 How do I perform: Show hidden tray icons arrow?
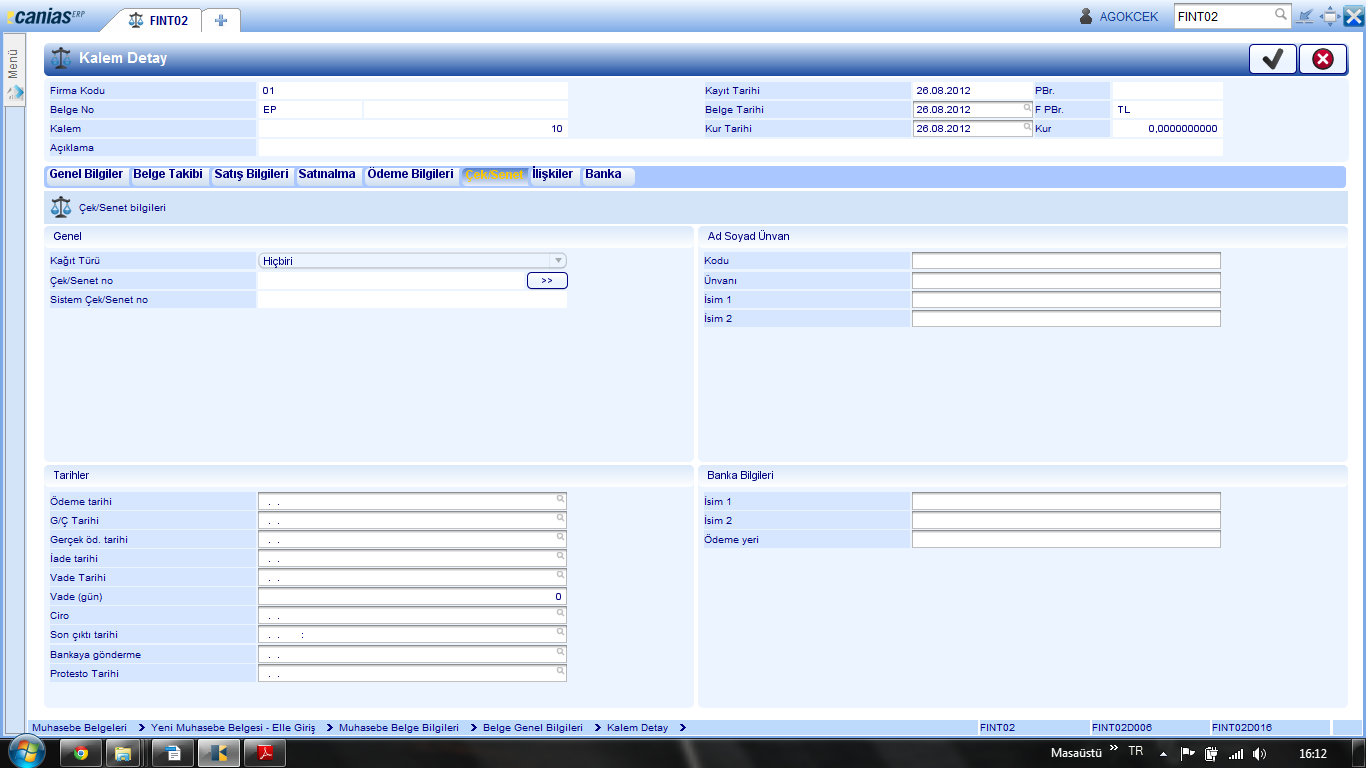click(x=1163, y=753)
